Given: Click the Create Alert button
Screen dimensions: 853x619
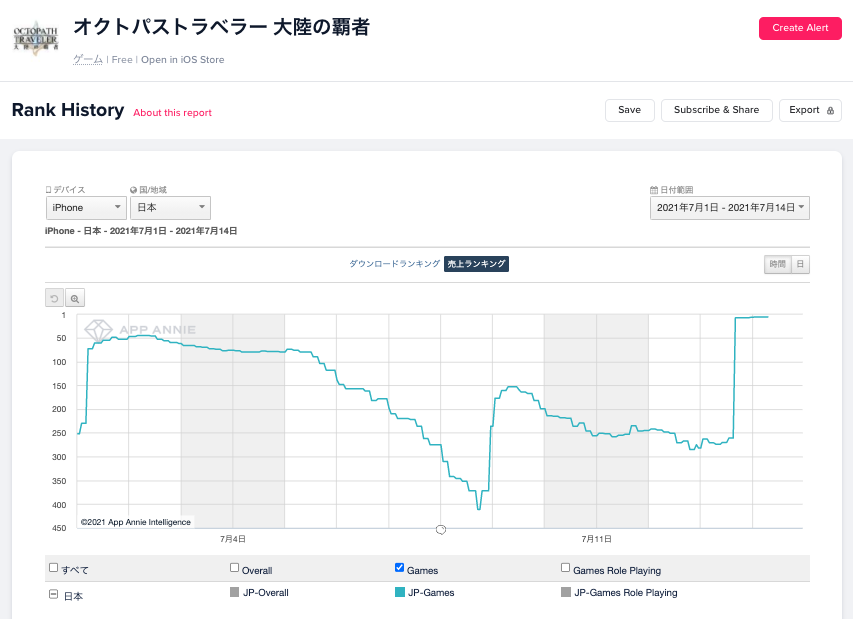Looking at the screenshot, I should click(800, 28).
